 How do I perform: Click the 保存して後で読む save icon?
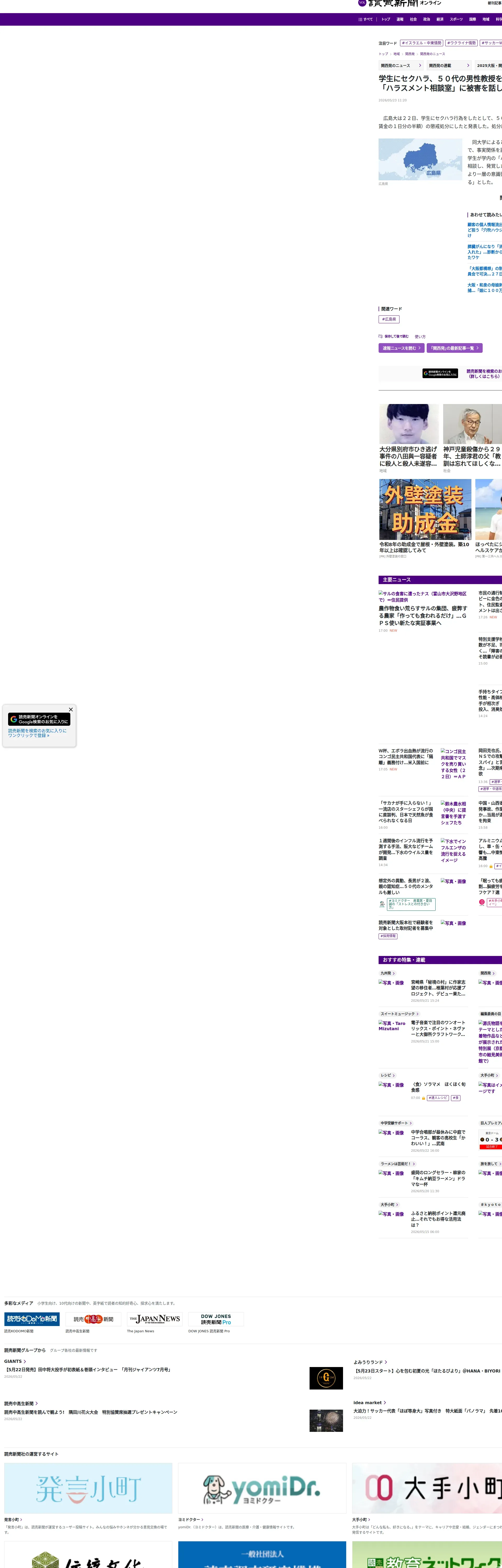(380, 336)
